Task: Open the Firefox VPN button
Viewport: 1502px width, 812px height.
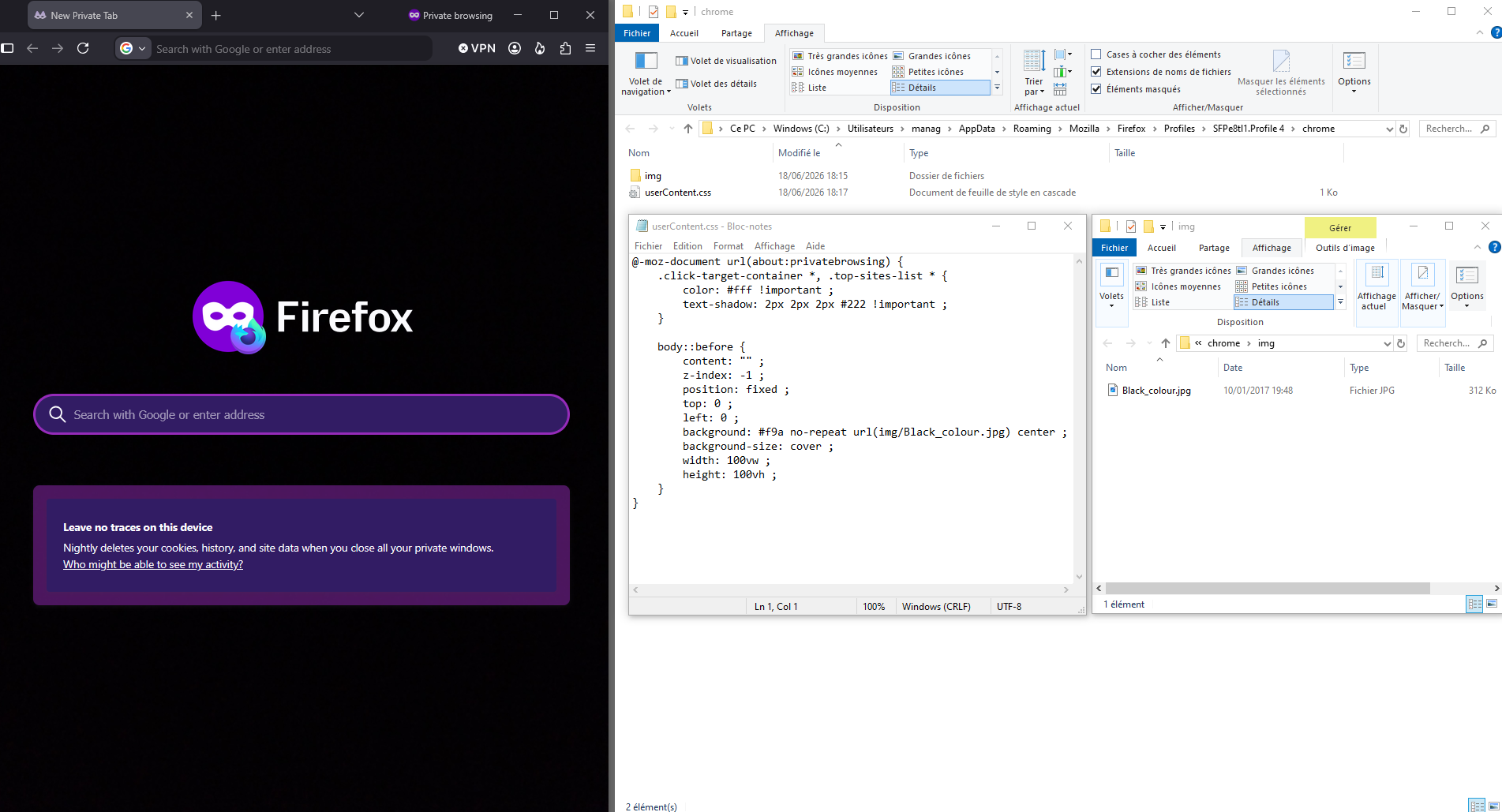Action: point(477,48)
